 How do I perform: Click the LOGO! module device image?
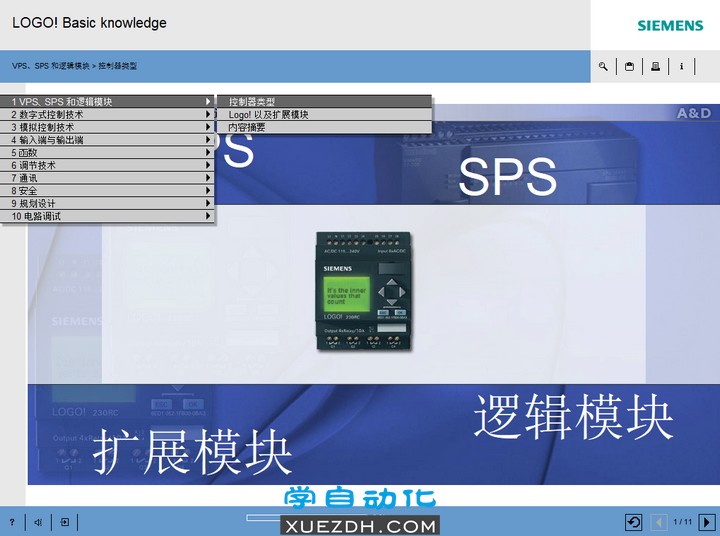click(x=363, y=291)
